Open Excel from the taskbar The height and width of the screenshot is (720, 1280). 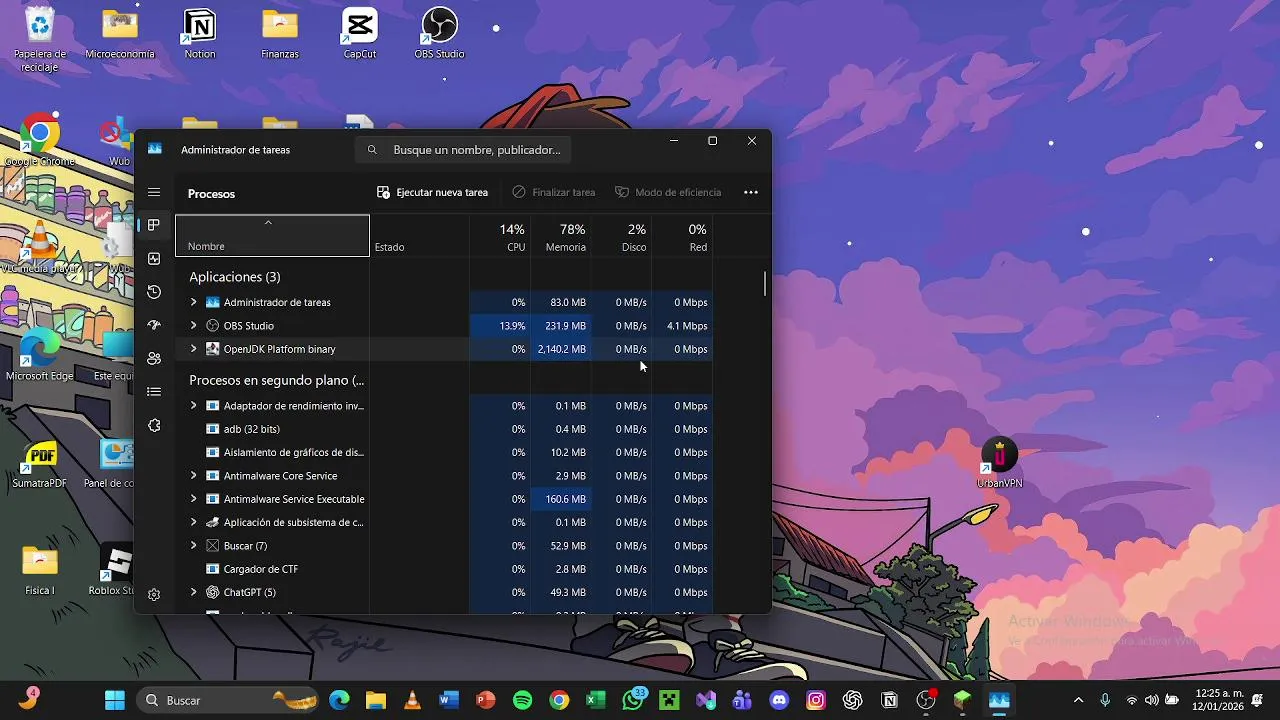coord(596,700)
